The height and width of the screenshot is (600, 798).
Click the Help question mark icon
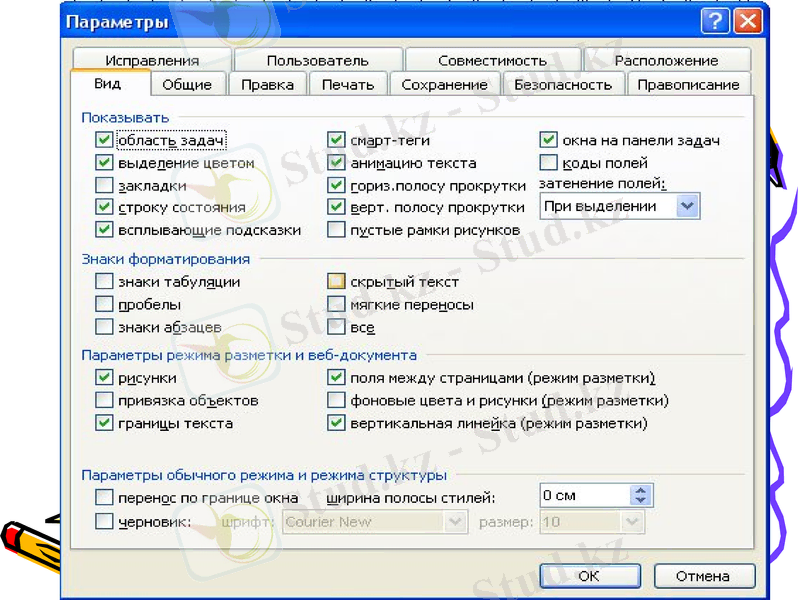[x=715, y=21]
